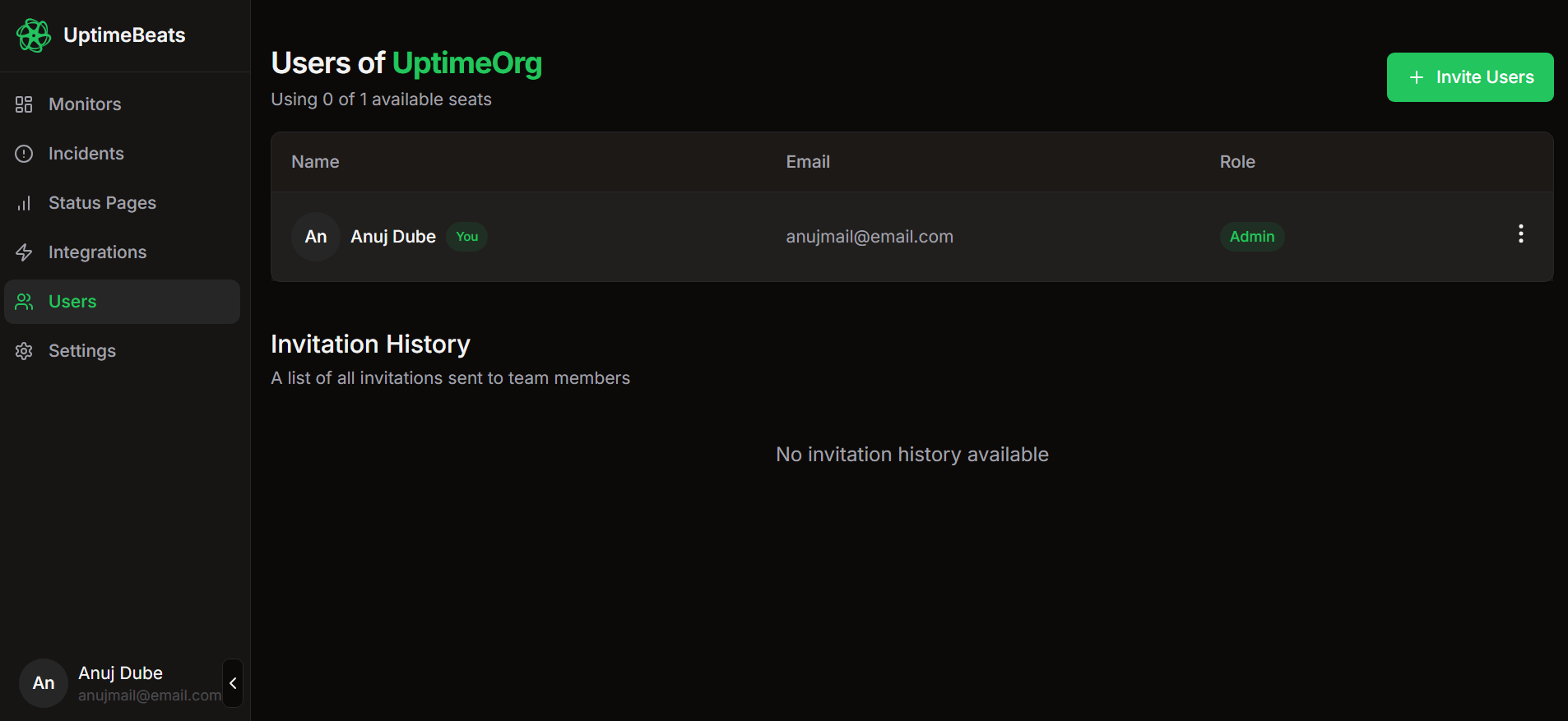Click the Incidents alert circle icon
This screenshot has width=1568, height=721.
tap(24, 154)
